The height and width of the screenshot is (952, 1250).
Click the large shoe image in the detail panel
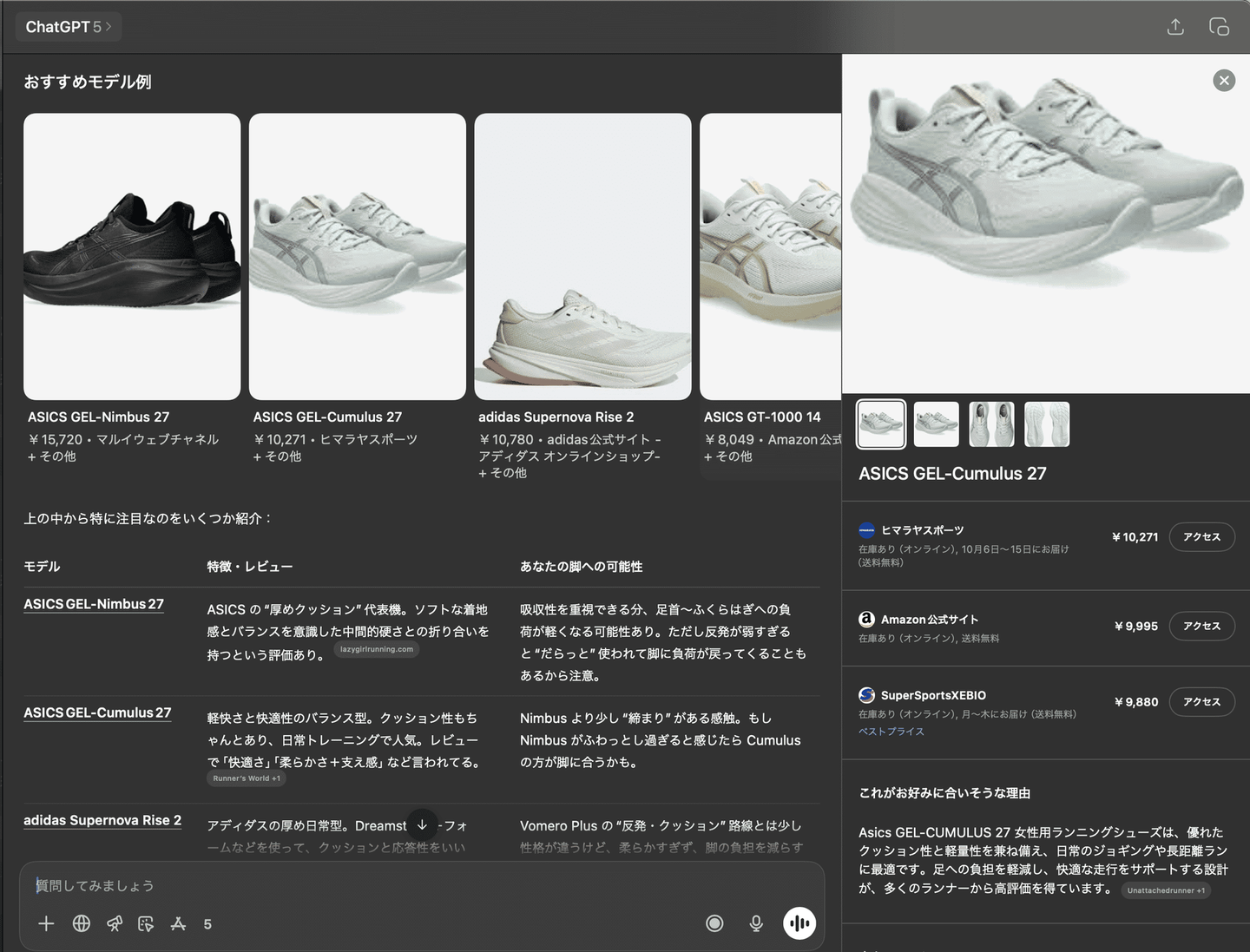click(1046, 224)
